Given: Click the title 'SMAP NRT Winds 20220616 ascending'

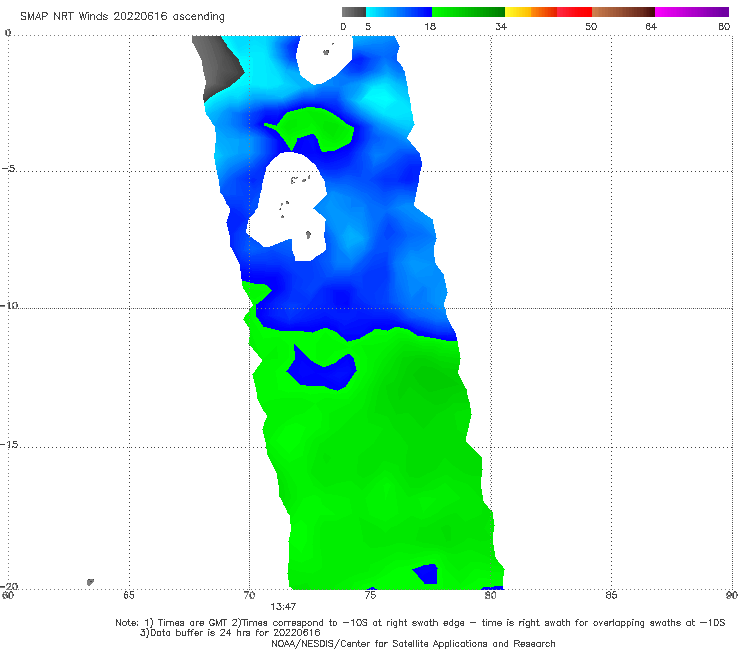Looking at the screenshot, I should click(x=122, y=16).
